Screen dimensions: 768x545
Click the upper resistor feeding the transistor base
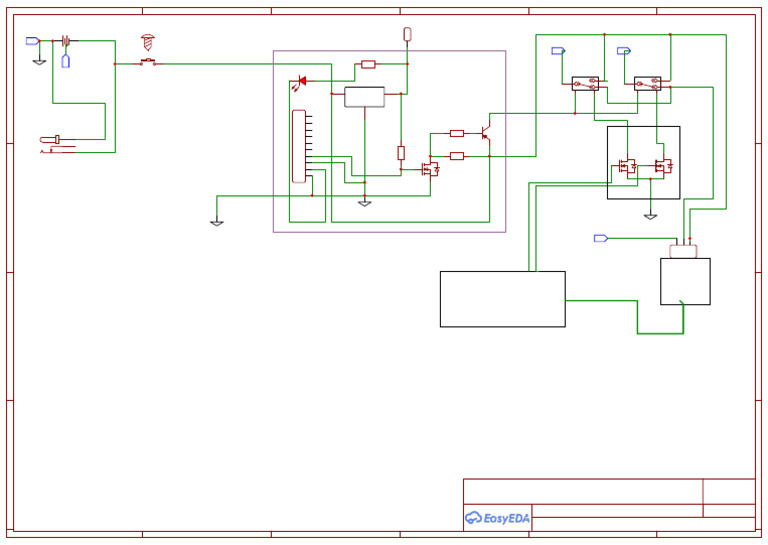456,133
